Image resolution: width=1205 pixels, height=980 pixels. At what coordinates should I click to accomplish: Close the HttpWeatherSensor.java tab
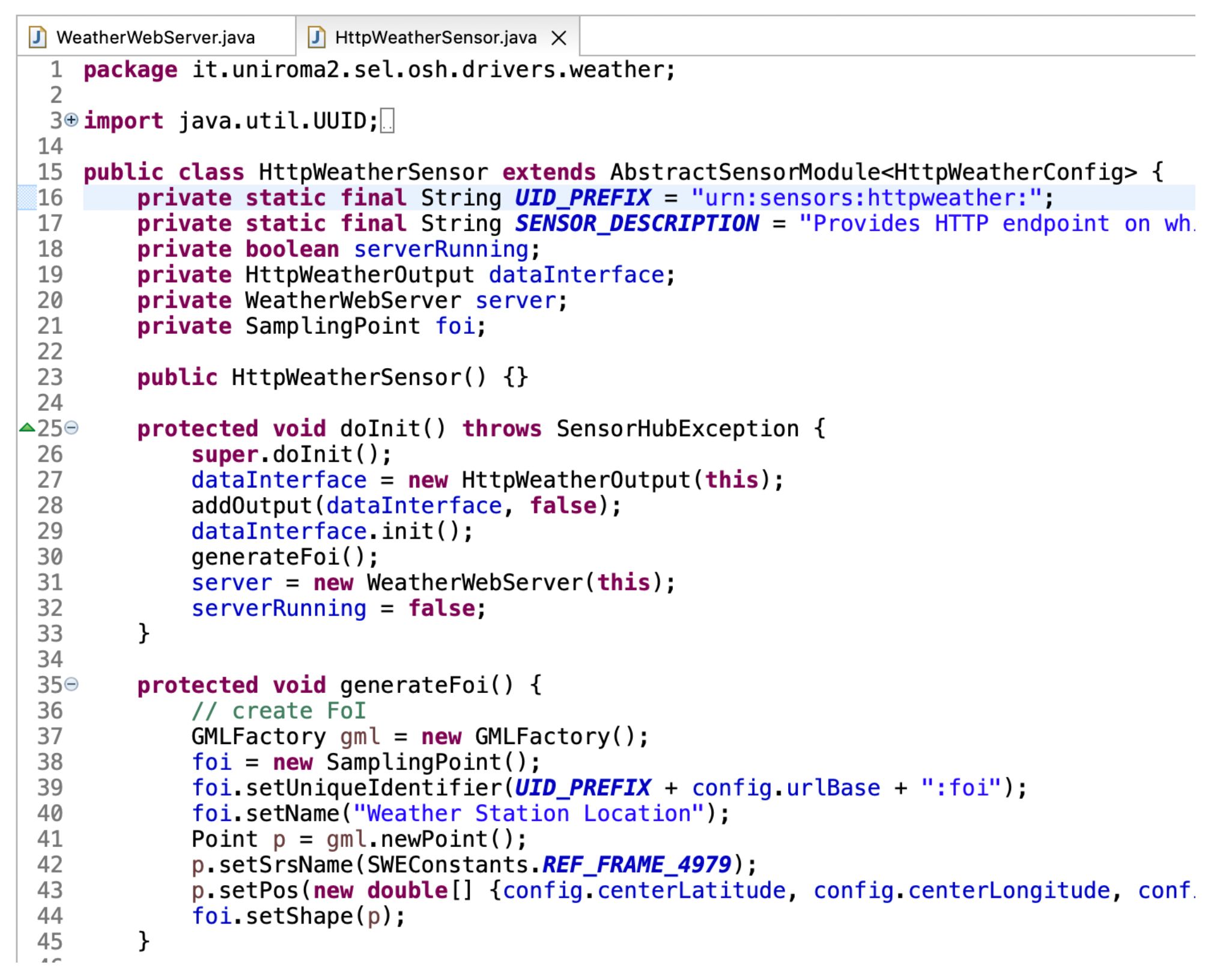point(559,38)
